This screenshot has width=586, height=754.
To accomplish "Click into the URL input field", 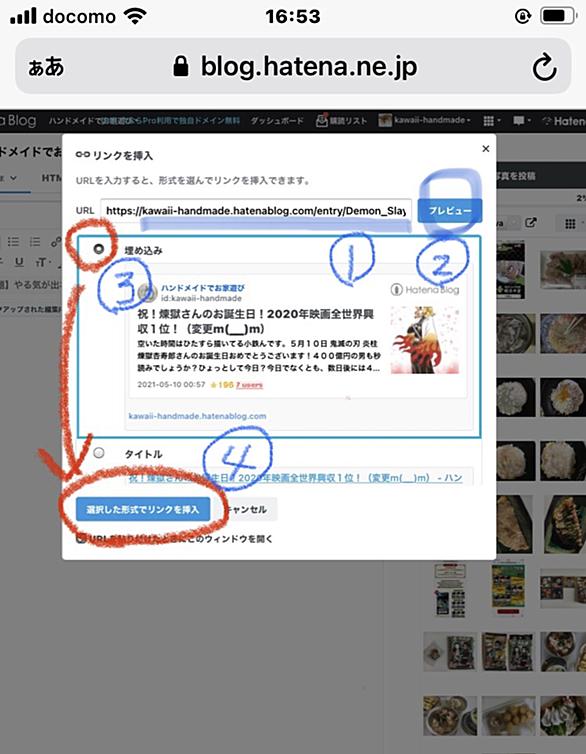I will [256, 211].
